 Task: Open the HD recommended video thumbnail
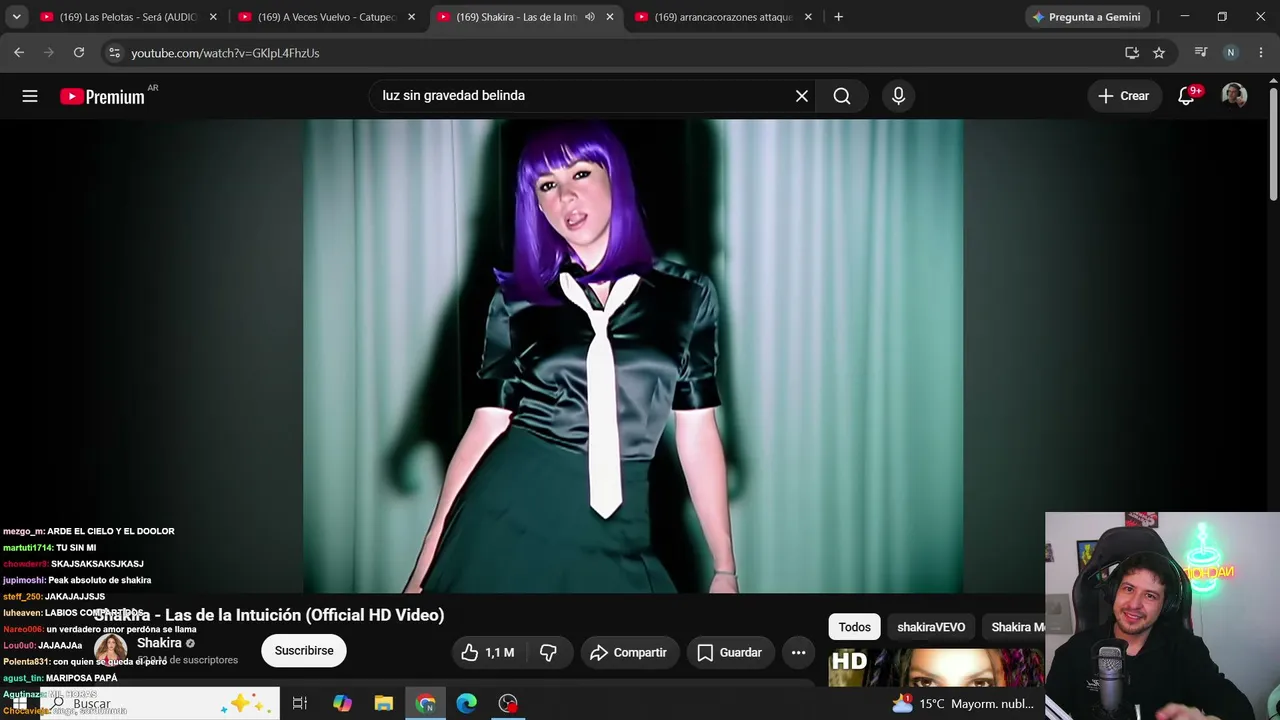coord(936,668)
